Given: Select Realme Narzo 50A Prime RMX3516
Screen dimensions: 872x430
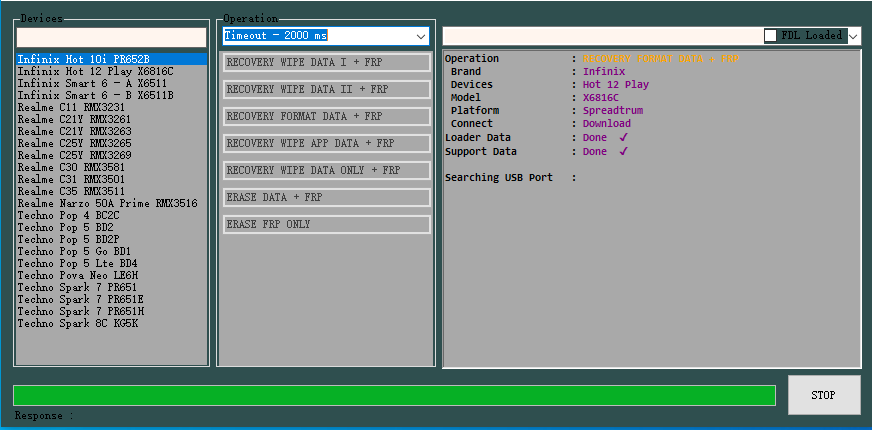Looking at the screenshot, I should tap(112, 204).
